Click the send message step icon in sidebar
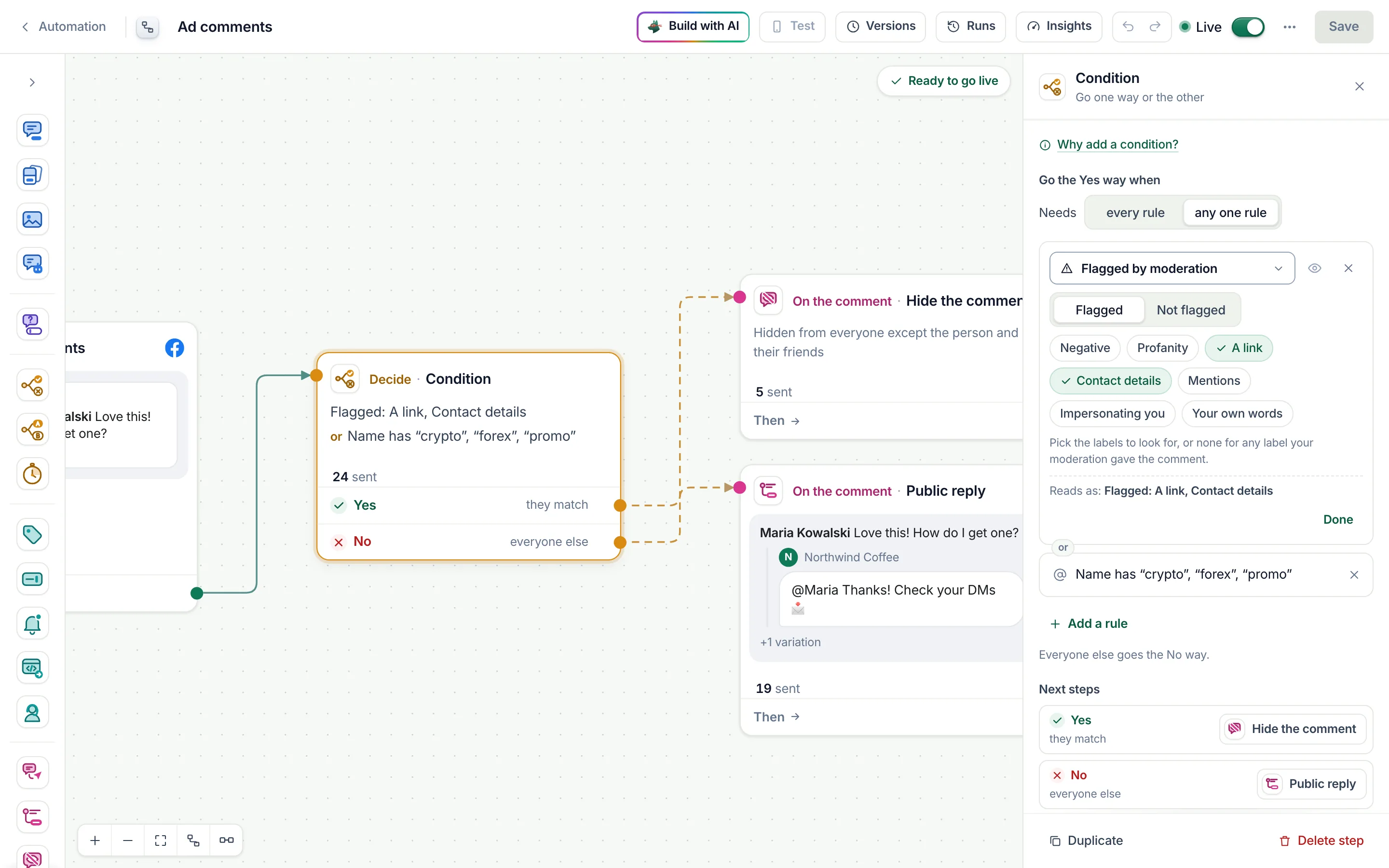Viewport: 1389px width, 868px height. (x=32, y=130)
